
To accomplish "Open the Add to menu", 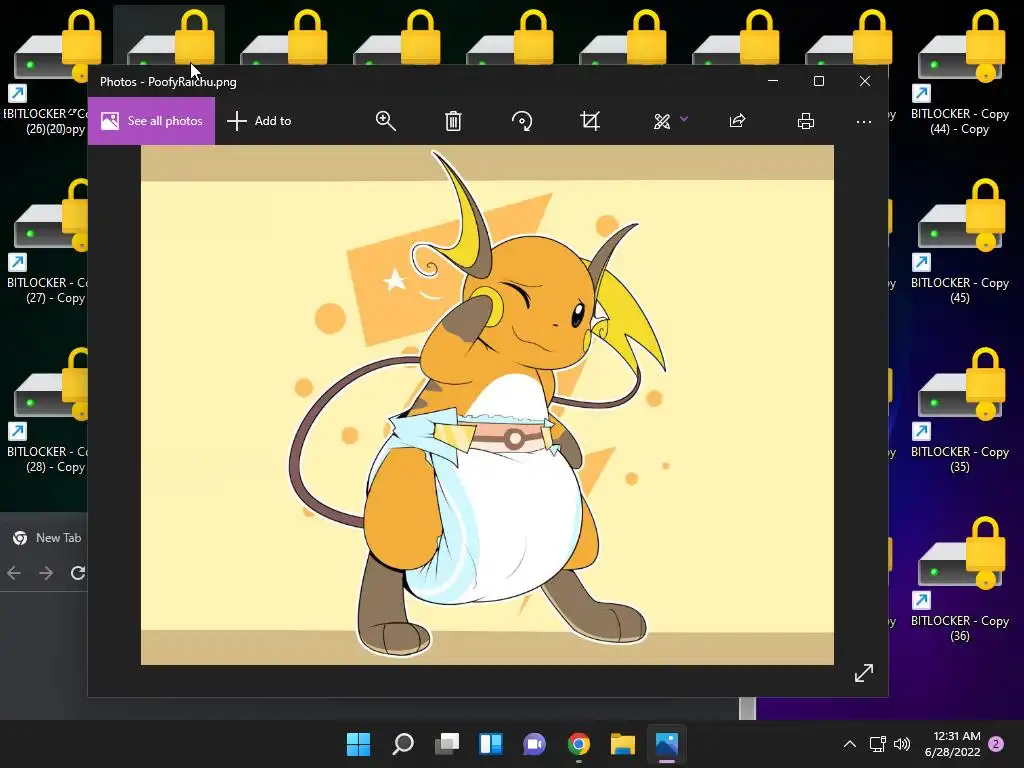I will coord(259,121).
